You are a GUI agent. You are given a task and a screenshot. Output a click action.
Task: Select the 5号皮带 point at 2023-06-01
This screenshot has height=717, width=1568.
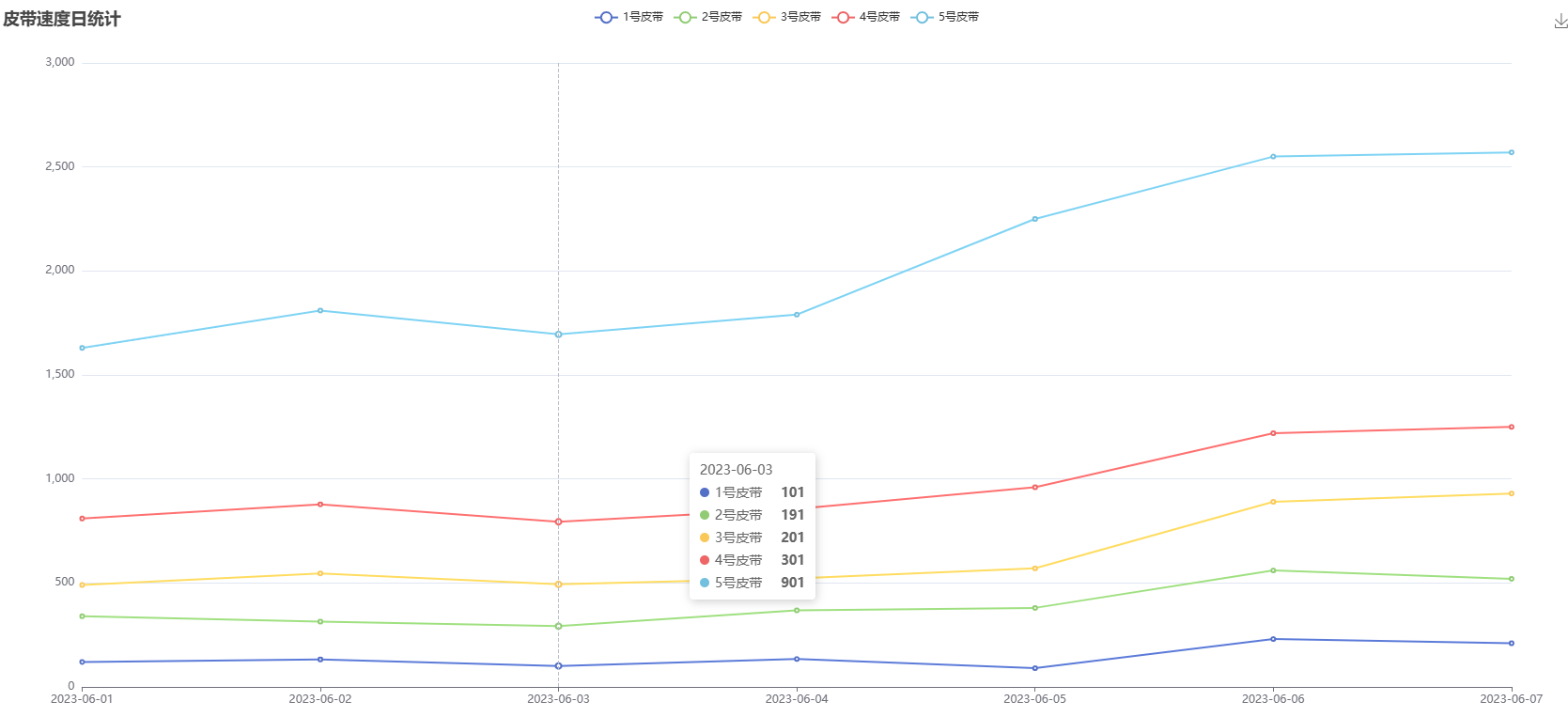pyautogui.click(x=82, y=348)
